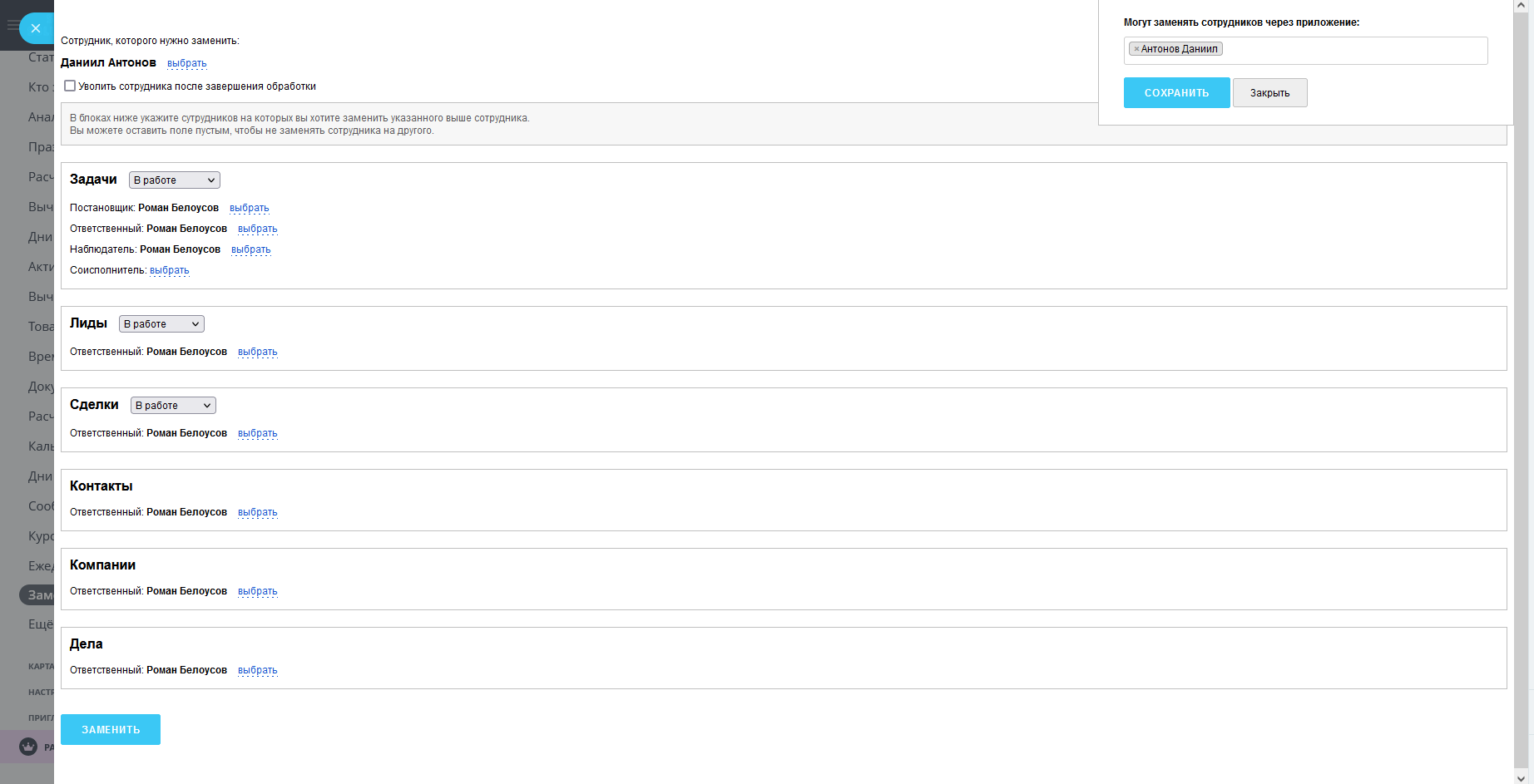Remove the Антонов Даниил tag with its ×
The image size is (1534, 784).
[1136, 49]
